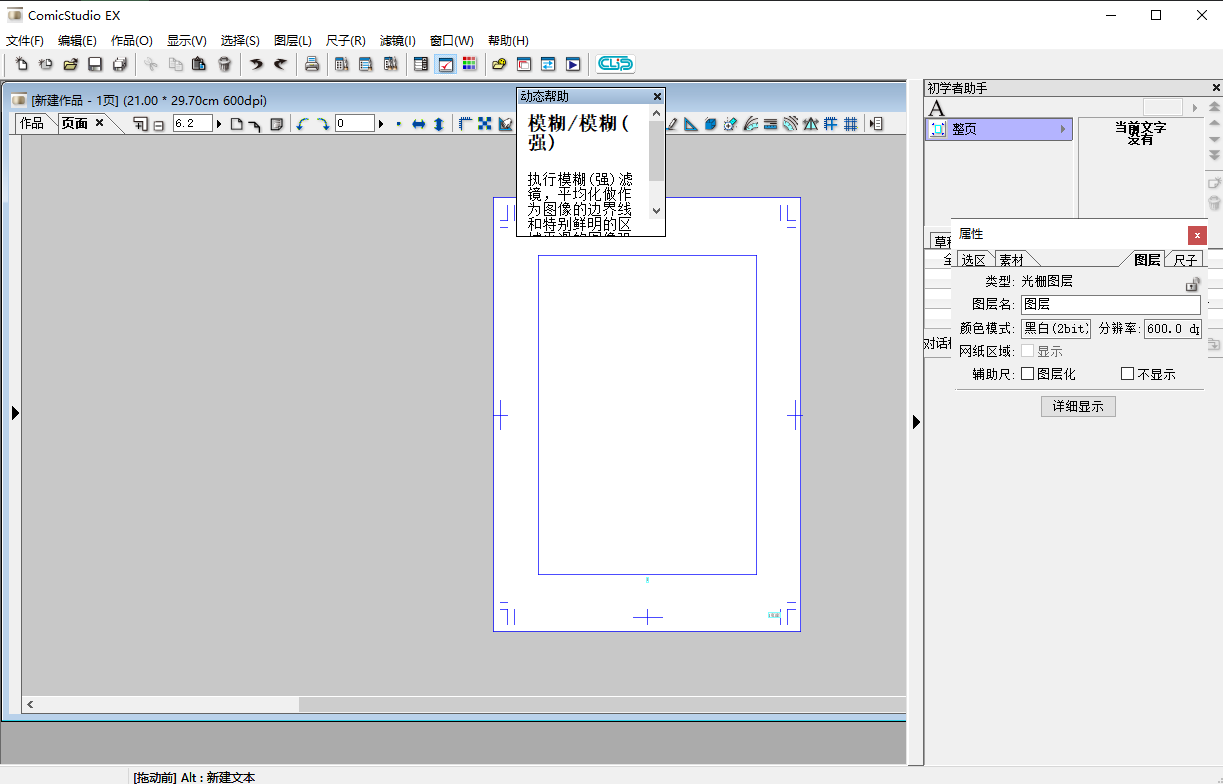Select the New Page icon on toolbar
This screenshot has width=1223, height=784.
pyautogui.click(x=21, y=64)
